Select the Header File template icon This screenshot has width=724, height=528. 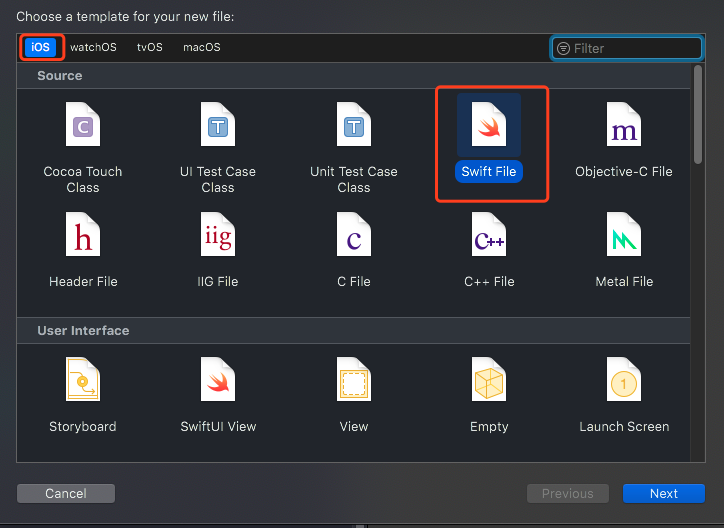83,234
